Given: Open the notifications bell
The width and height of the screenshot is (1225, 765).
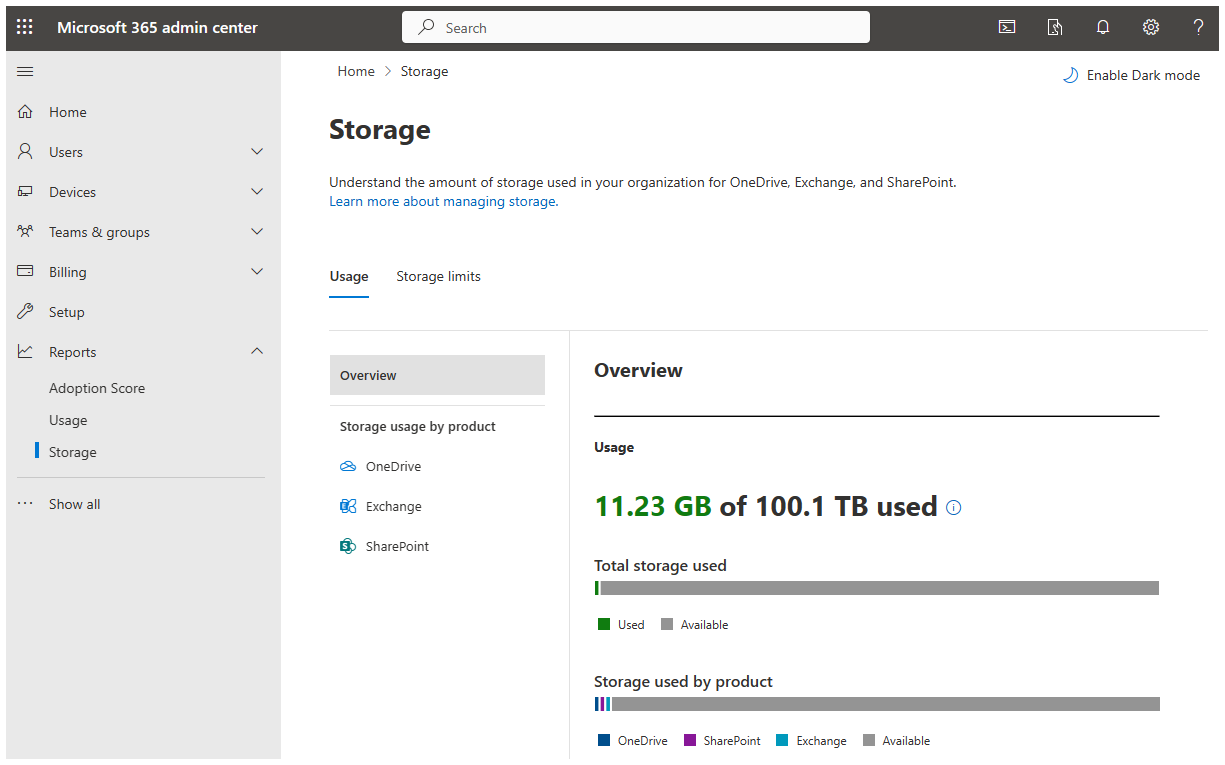Looking at the screenshot, I should [x=1103, y=27].
